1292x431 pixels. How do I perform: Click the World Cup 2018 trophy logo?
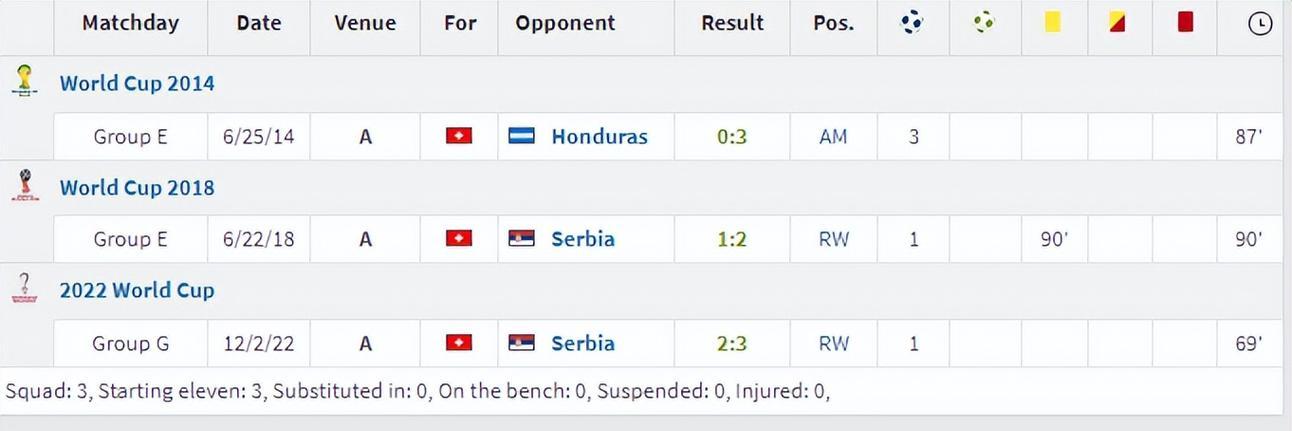tap(24, 185)
